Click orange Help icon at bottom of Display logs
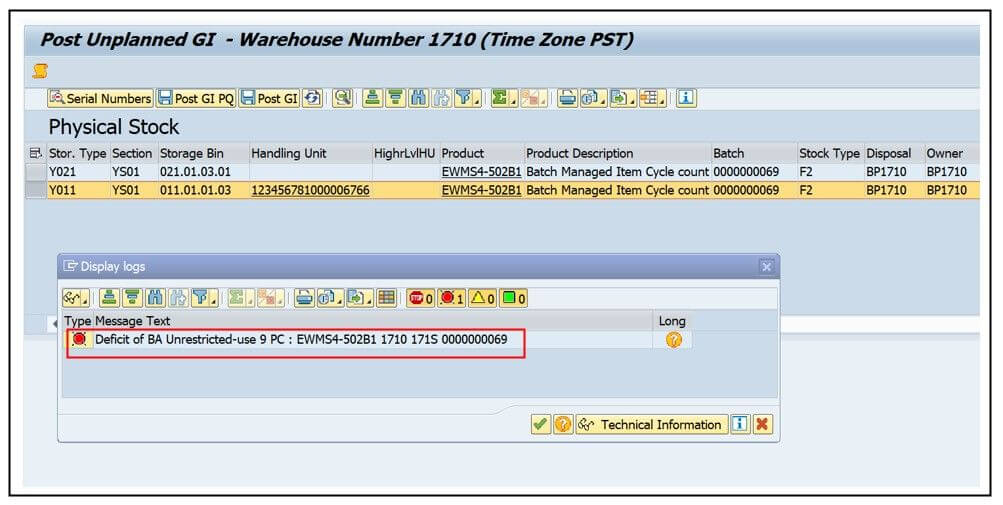Image resolution: width=1003 pixels, height=505 pixels. [563, 424]
